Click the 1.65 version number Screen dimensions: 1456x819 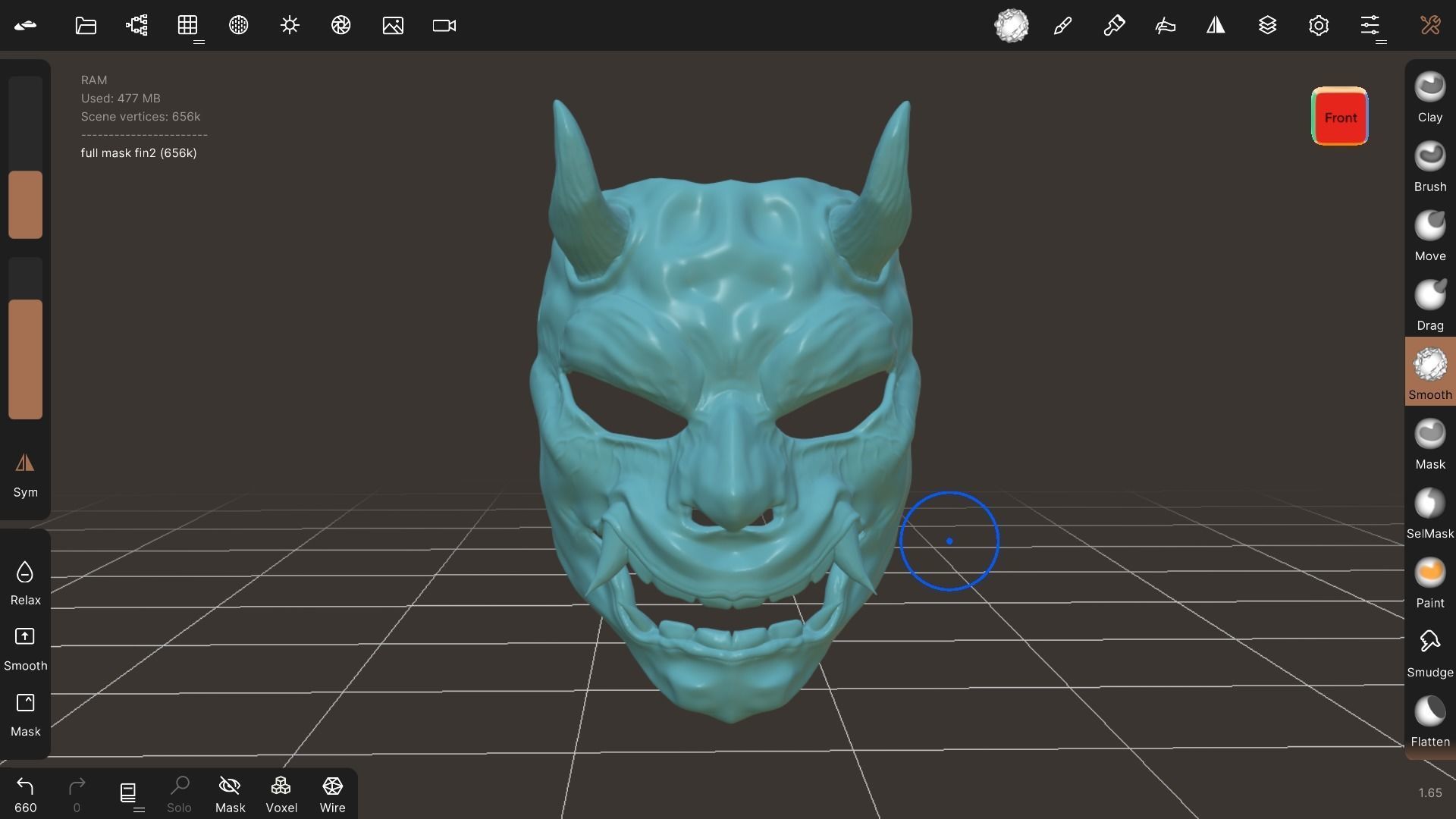pyautogui.click(x=1430, y=793)
